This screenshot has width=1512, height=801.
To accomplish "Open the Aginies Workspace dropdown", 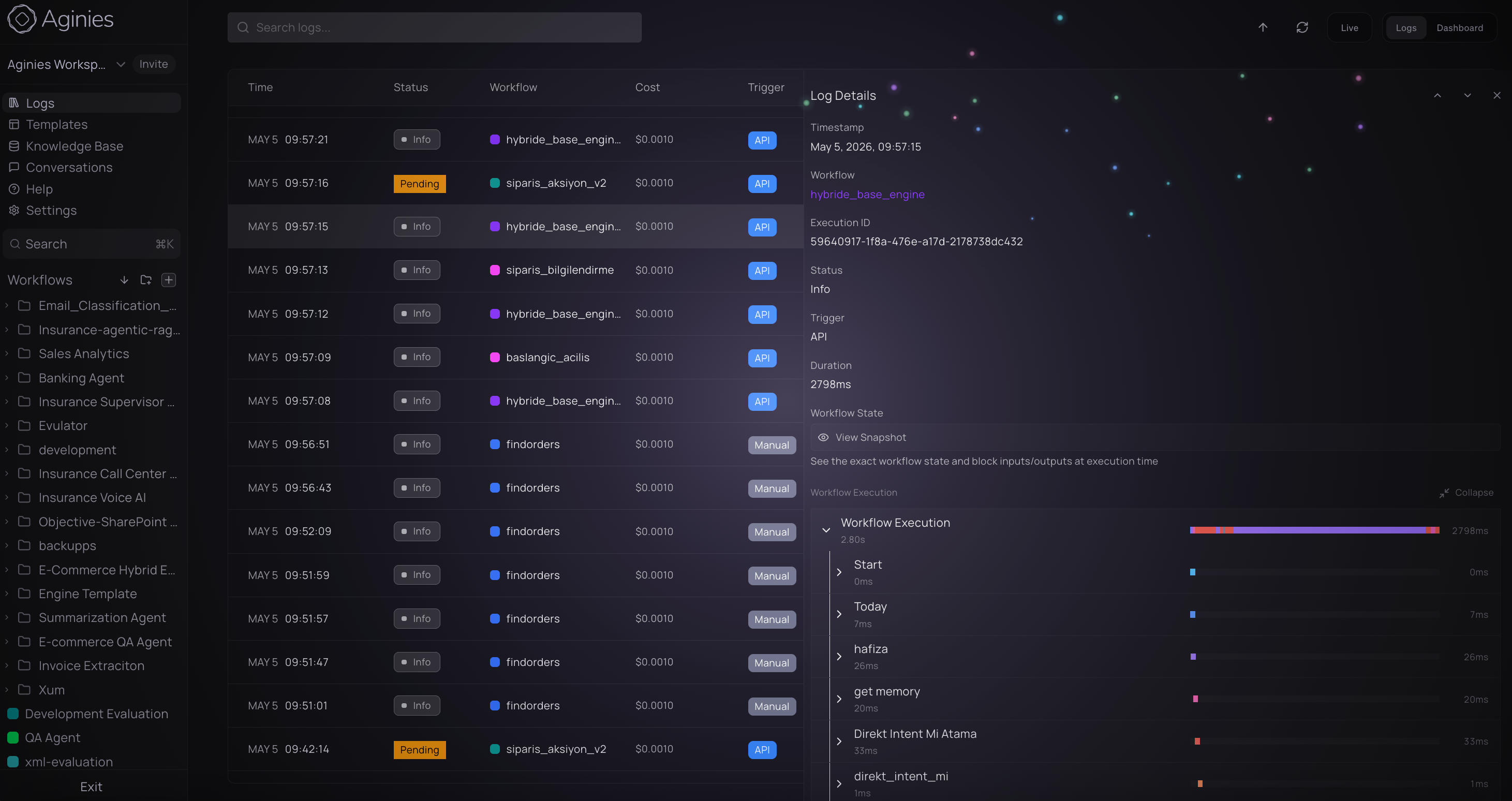I will pos(66,64).
